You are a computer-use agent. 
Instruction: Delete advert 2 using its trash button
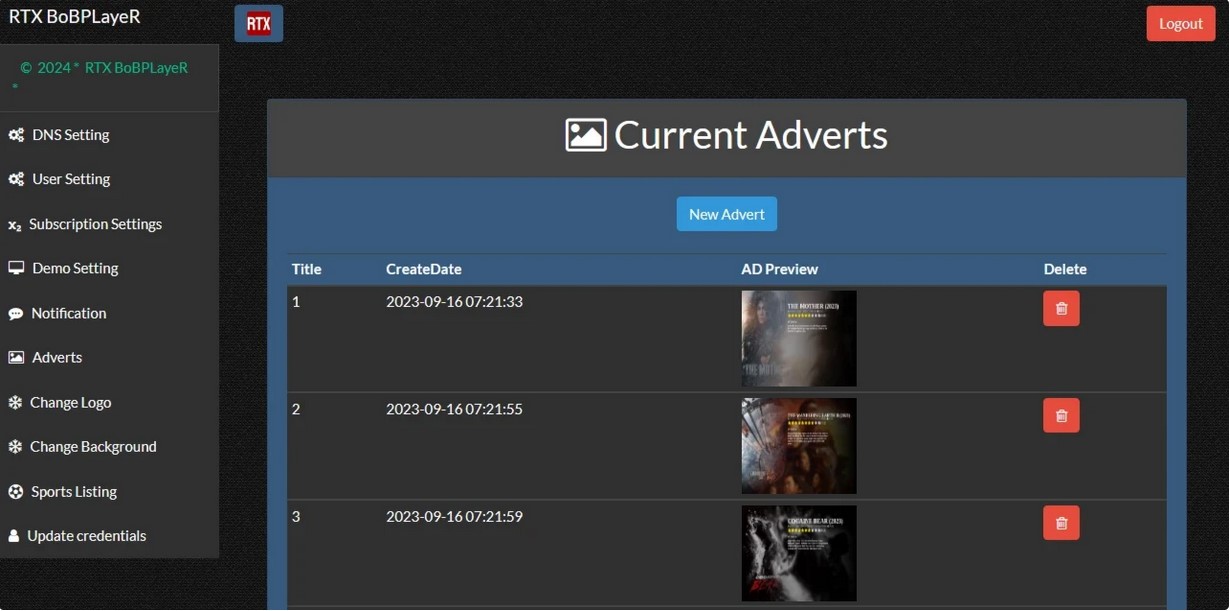1061,416
